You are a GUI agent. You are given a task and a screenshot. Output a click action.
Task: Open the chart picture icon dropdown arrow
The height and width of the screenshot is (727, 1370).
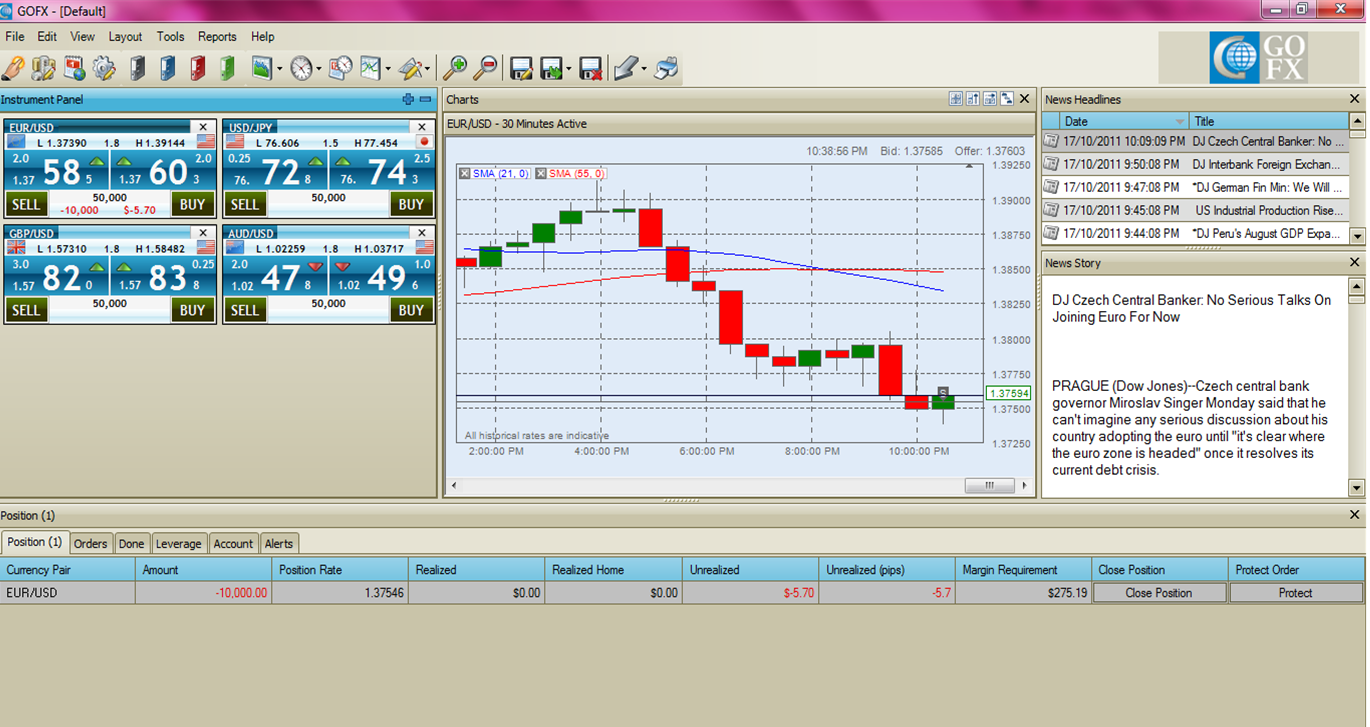pos(279,69)
